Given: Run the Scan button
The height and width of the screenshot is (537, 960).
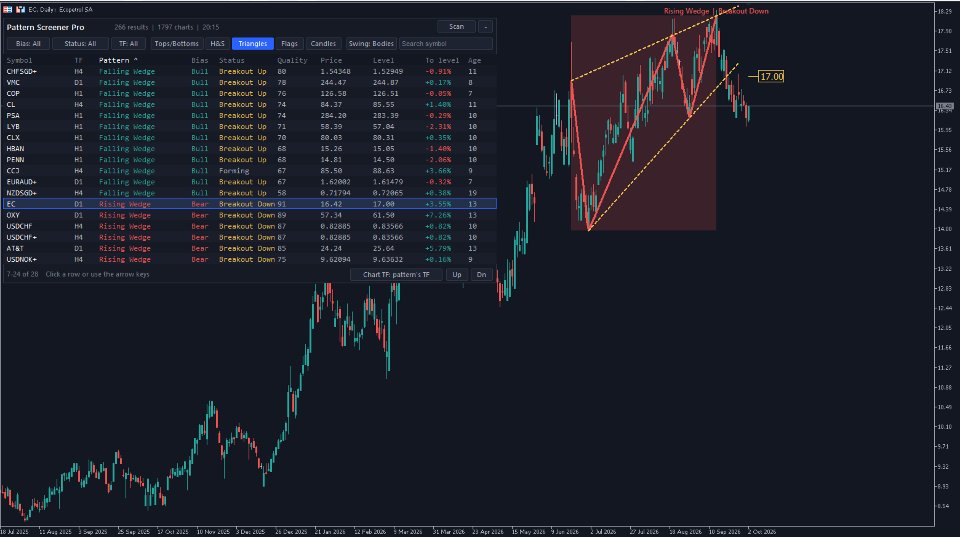Looking at the screenshot, I should [x=456, y=27].
